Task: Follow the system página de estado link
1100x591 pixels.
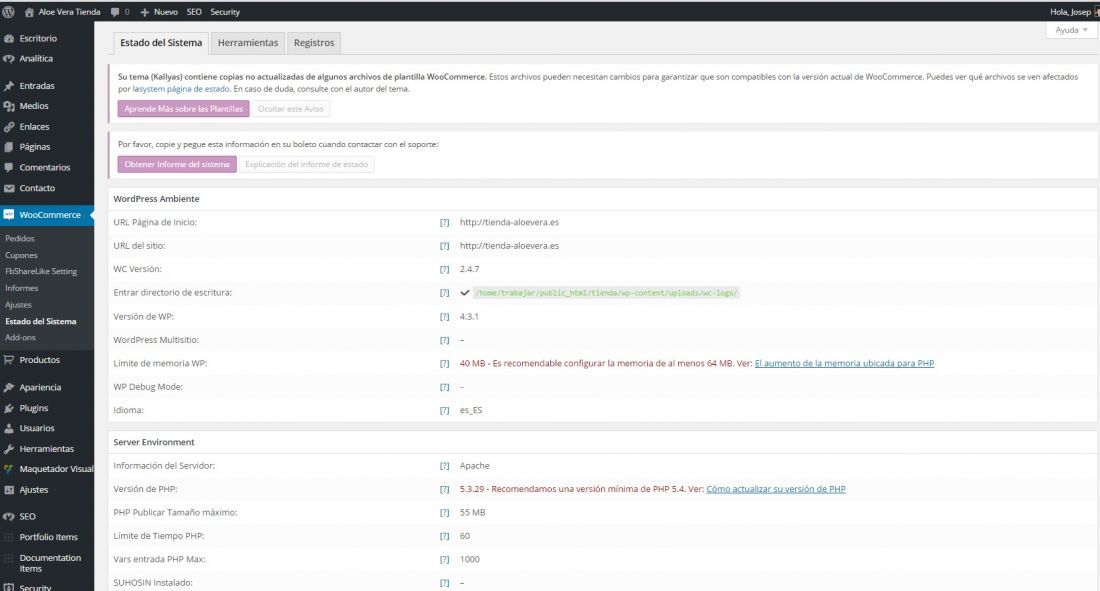Action: click(185, 89)
